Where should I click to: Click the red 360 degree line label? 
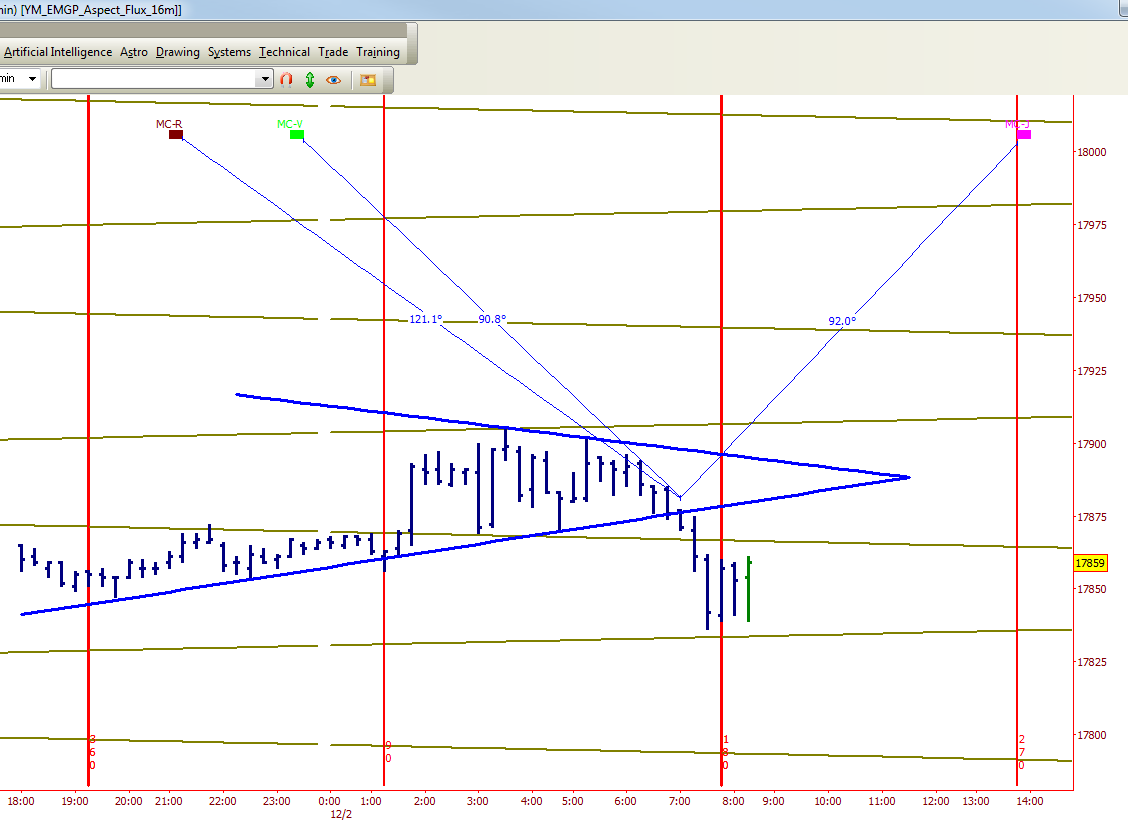point(92,752)
